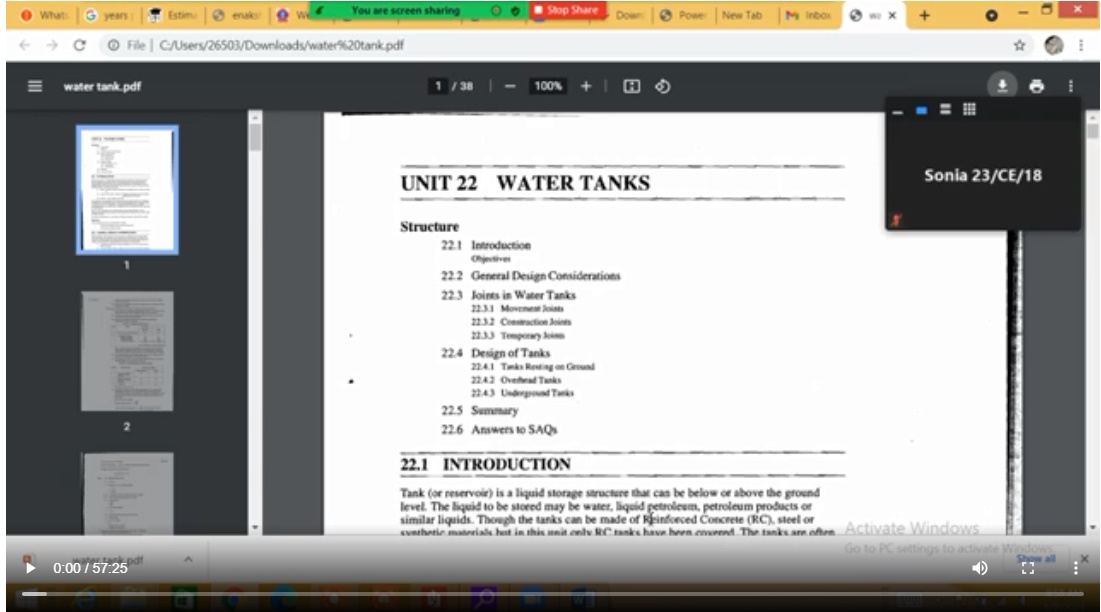Select page 1 thumbnail
The width and height of the screenshot is (1101, 612).
(127, 189)
